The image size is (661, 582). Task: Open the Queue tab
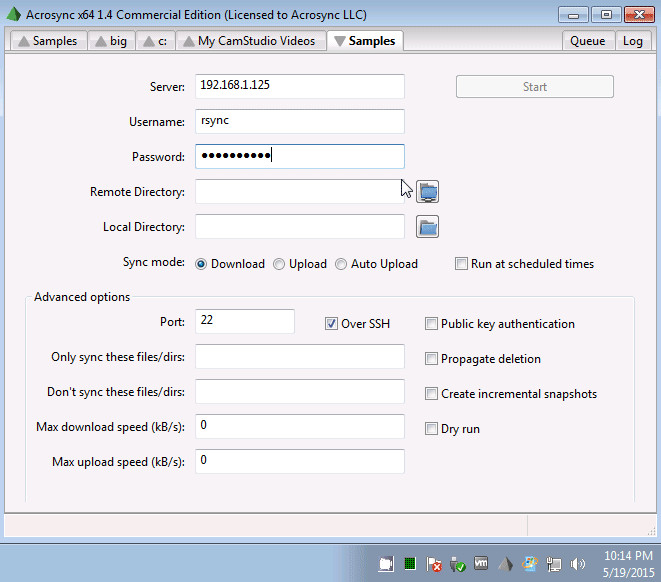[588, 41]
